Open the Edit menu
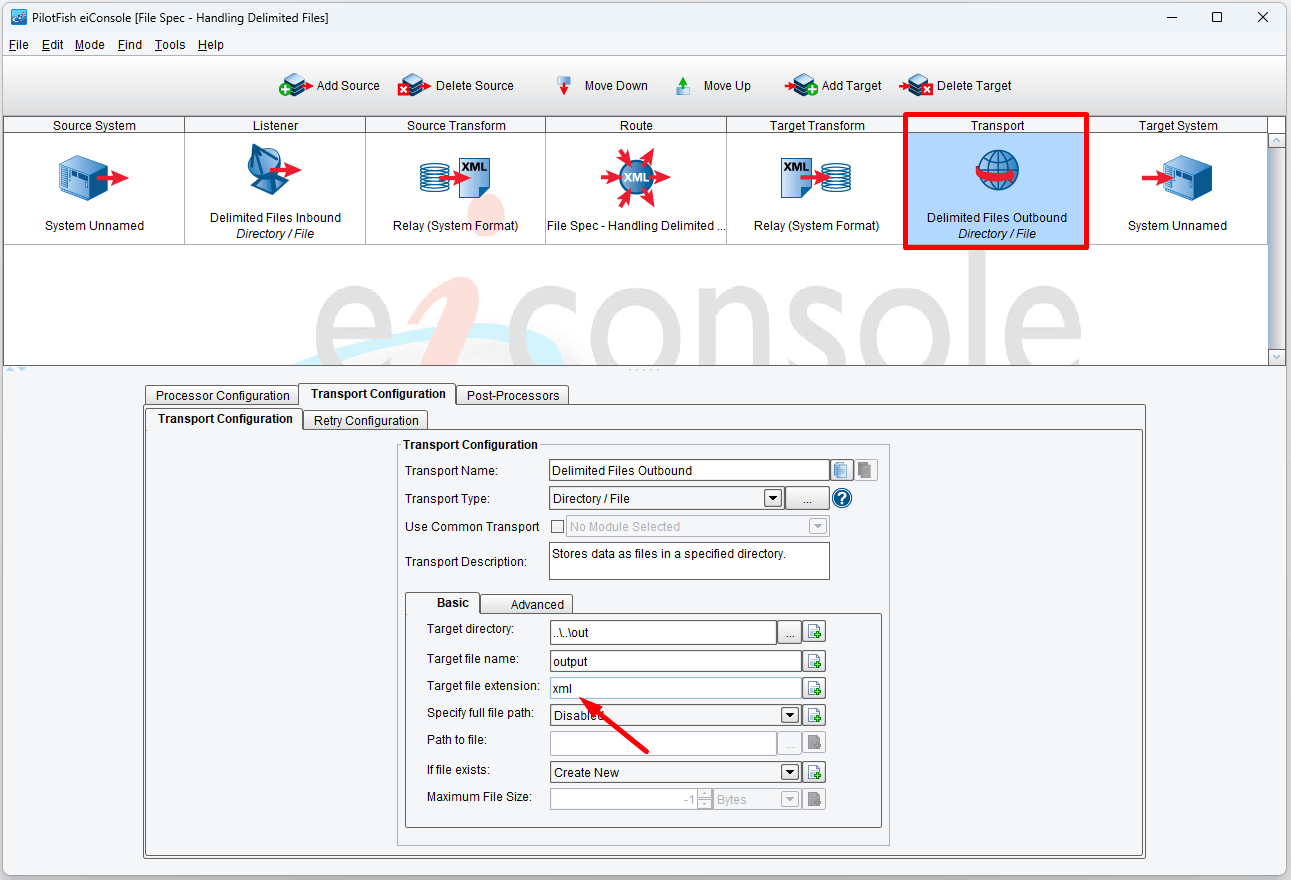Viewport: 1291px width, 880px height. click(52, 45)
